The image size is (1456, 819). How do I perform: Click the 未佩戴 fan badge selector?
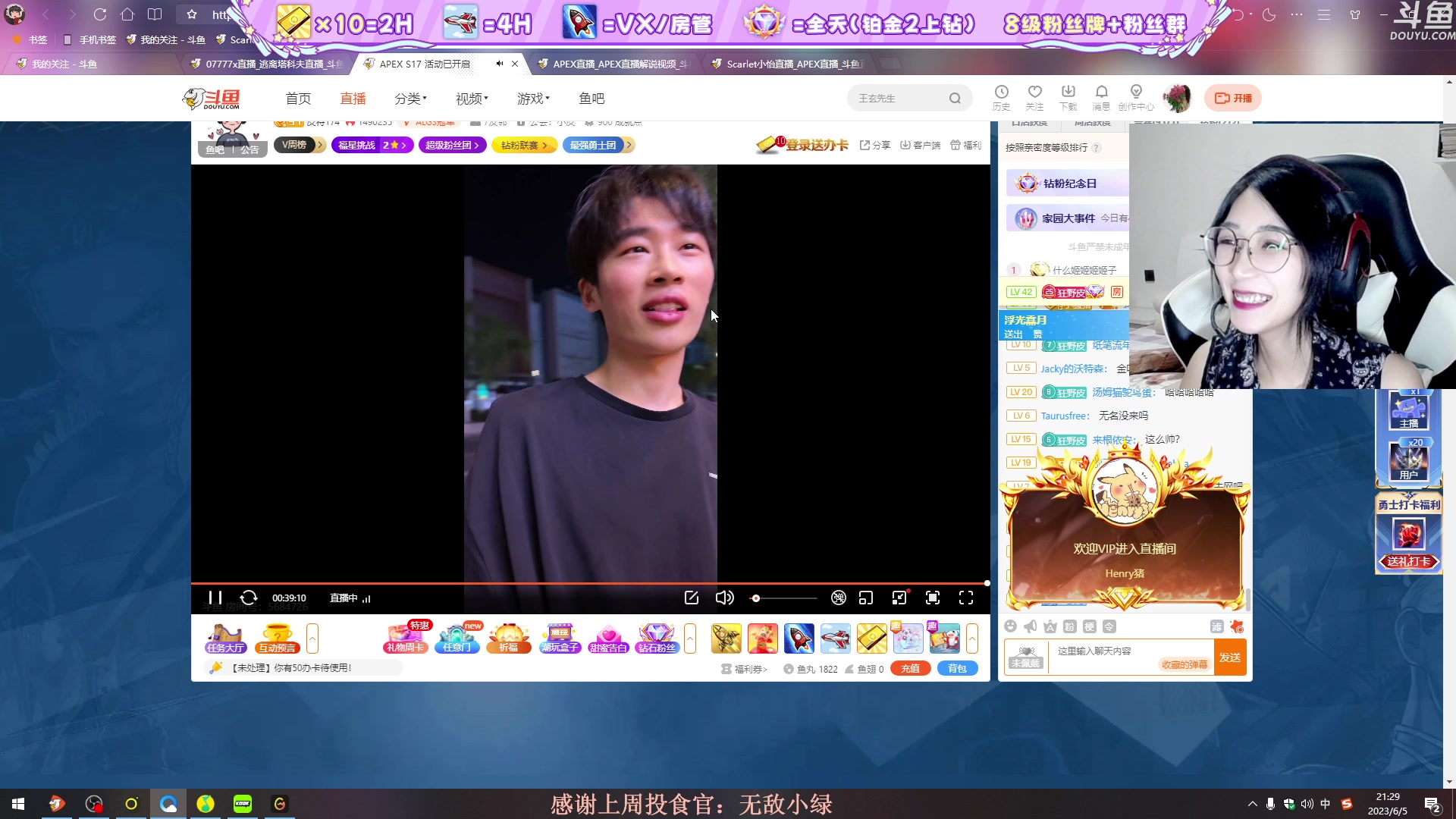pos(1025,657)
